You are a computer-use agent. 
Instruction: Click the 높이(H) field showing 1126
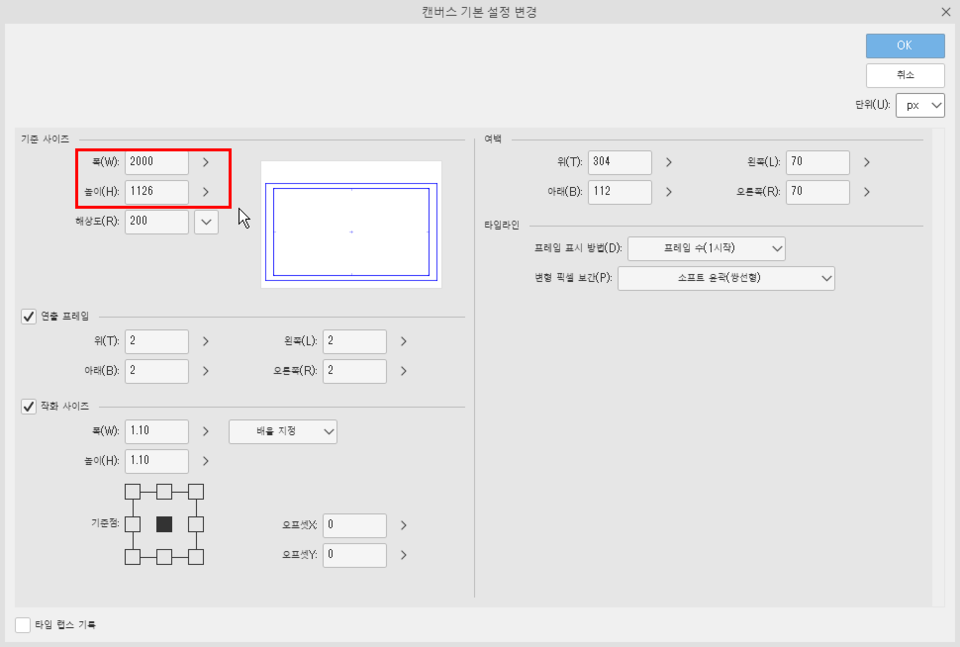tap(157, 192)
